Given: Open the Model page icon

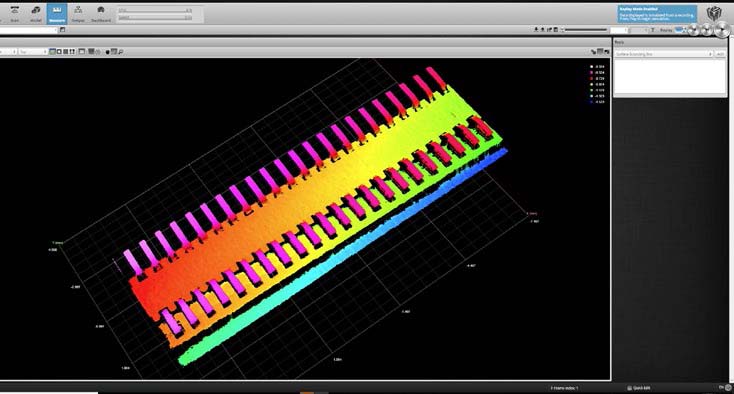Looking at the screenshot, I should pos(36,13).
